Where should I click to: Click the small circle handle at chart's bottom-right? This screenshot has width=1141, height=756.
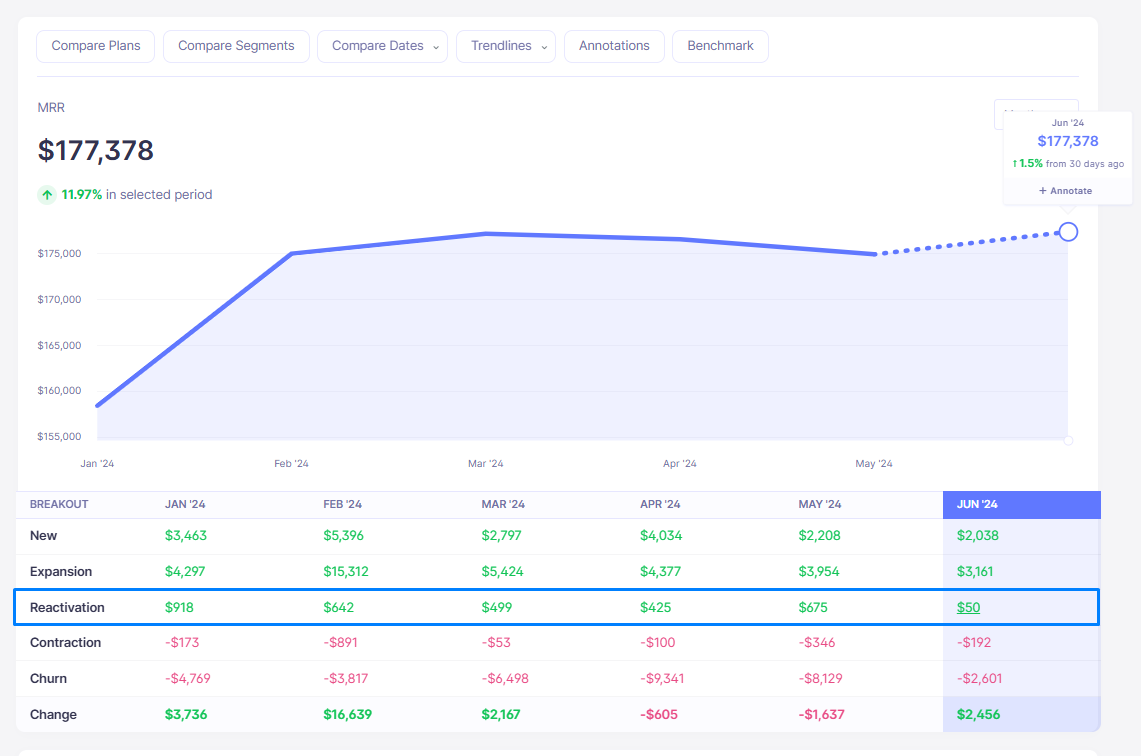pos(1068,440)
